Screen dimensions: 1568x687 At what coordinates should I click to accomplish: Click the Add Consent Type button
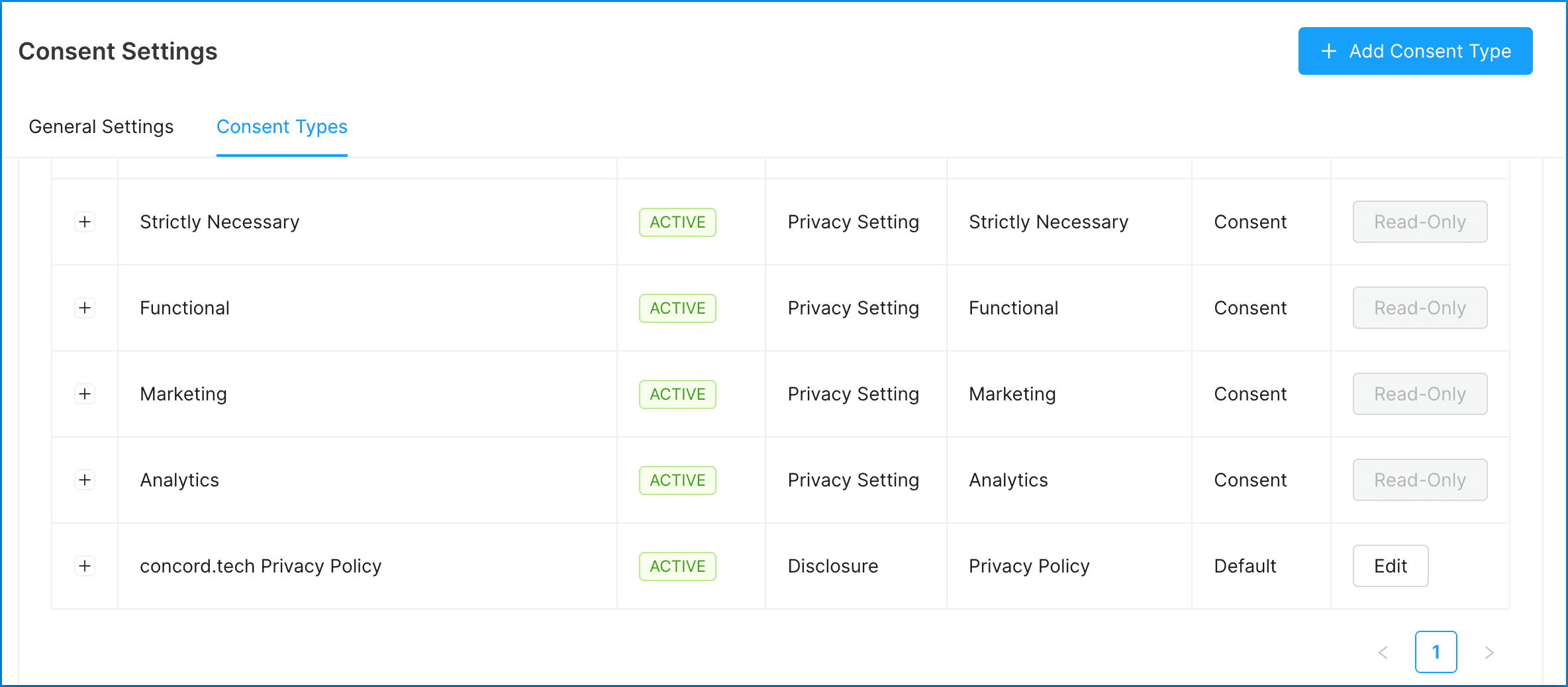pyautogui.click(x=1415, y=51)
